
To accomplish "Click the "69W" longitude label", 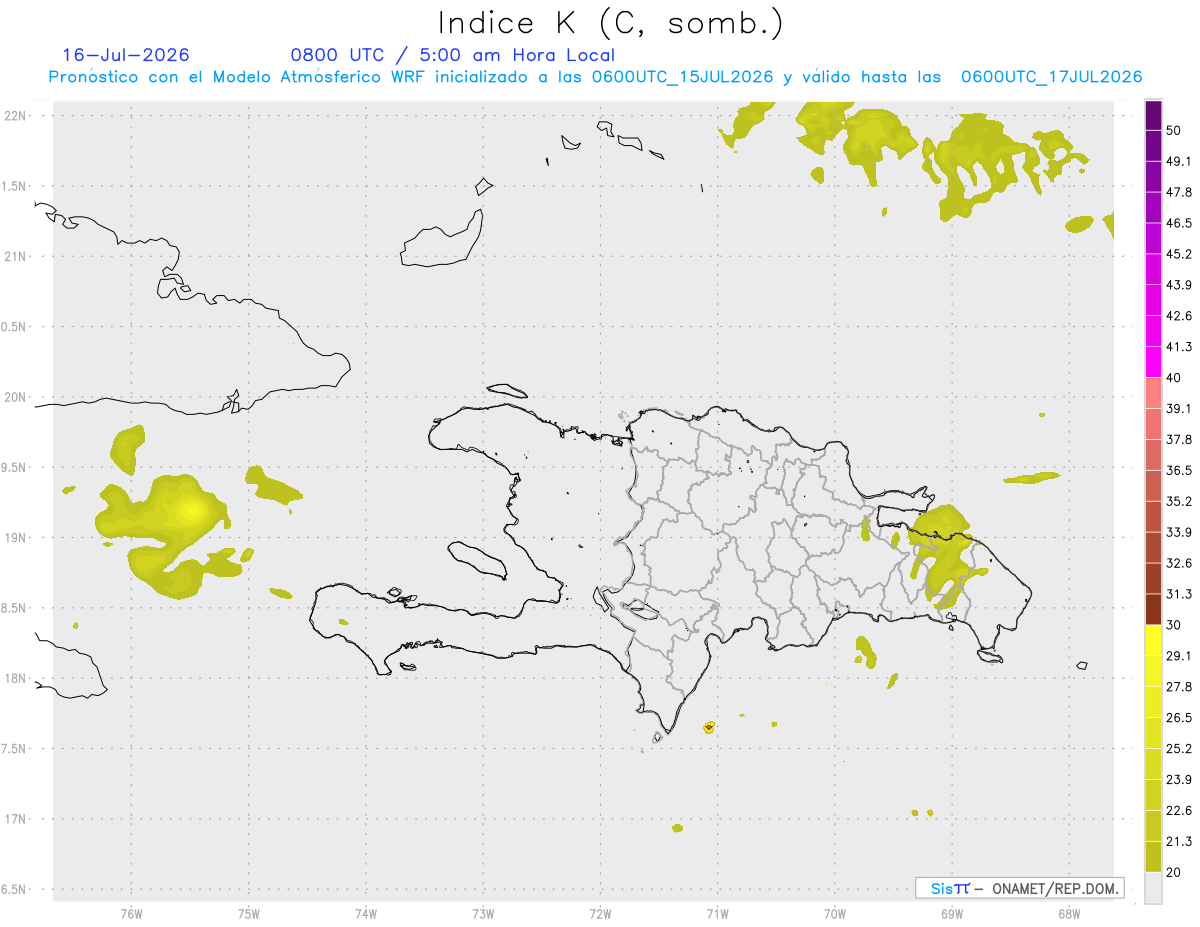I will pos(951,914).
